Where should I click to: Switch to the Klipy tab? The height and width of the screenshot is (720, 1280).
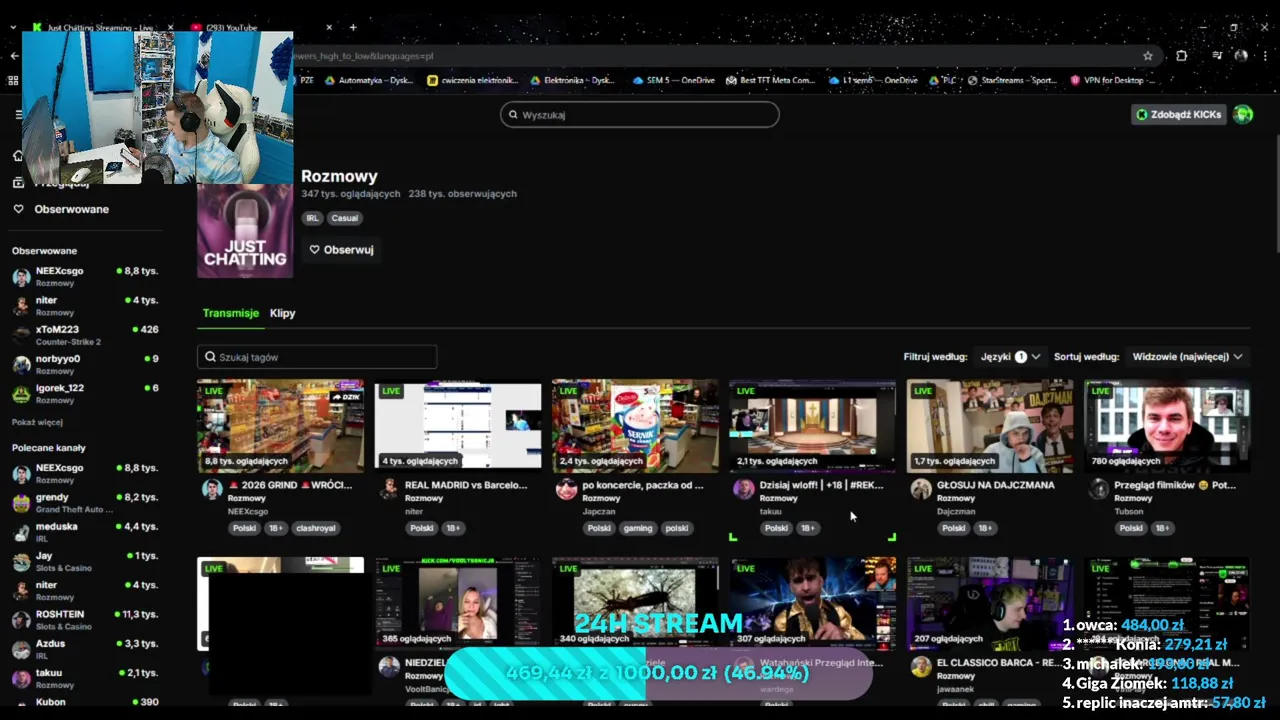282,313
